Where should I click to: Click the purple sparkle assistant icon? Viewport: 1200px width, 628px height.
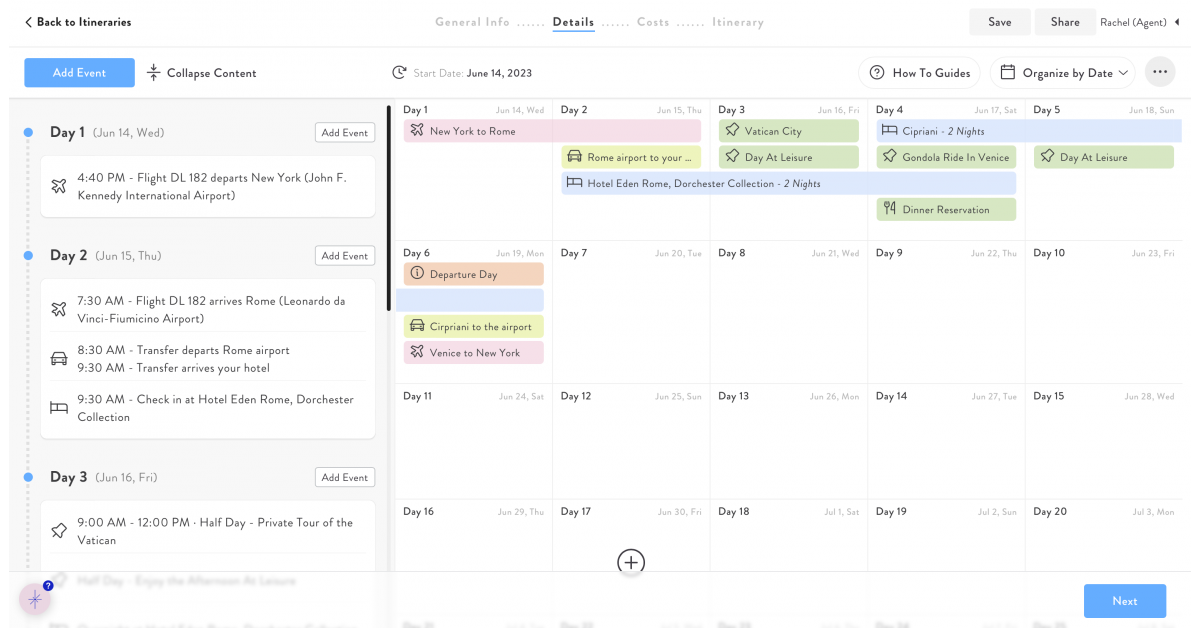tap(35, 599)
